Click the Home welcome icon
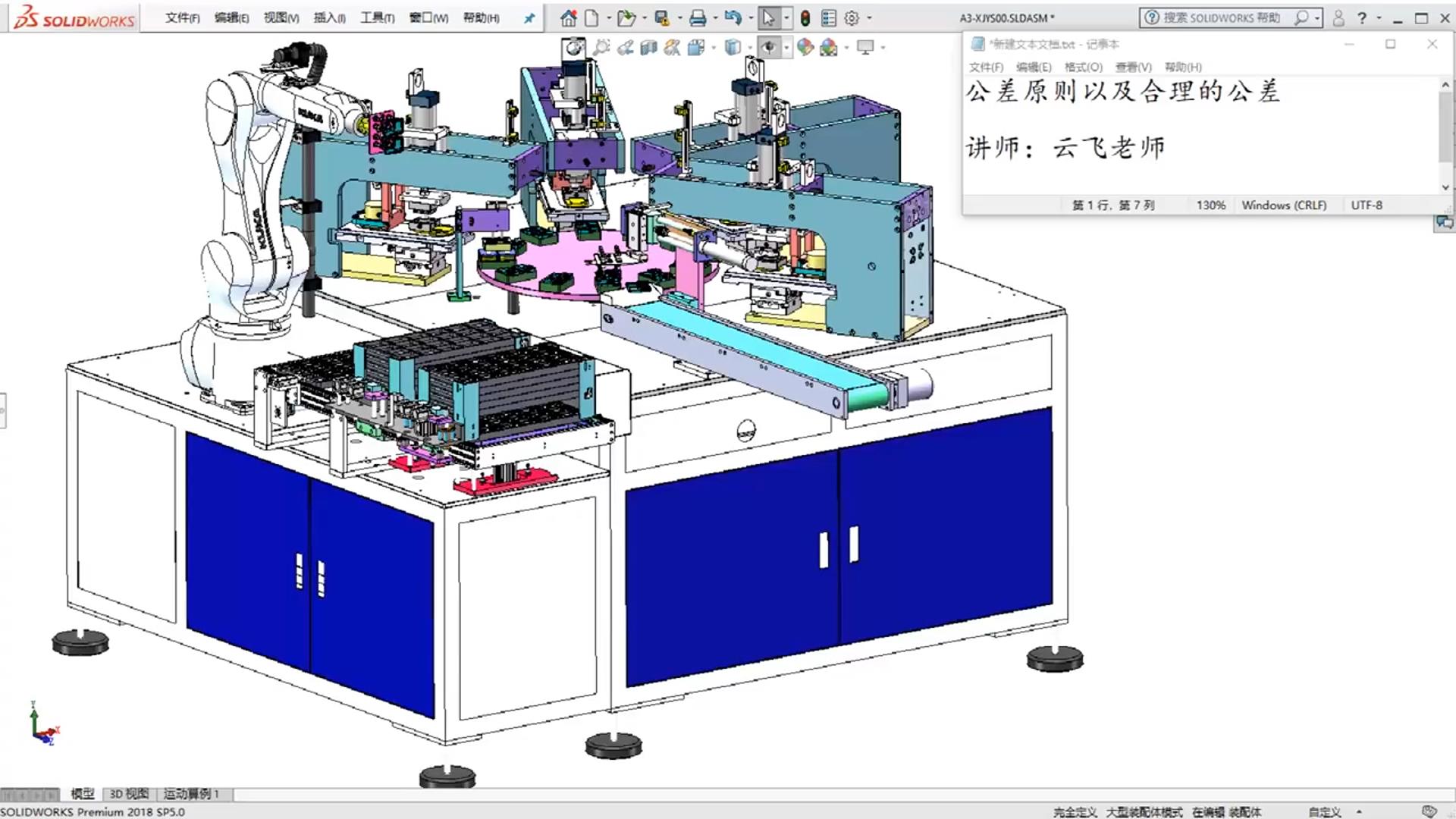The width and height of the screenshot is (1456, 819). click(568, 17)
